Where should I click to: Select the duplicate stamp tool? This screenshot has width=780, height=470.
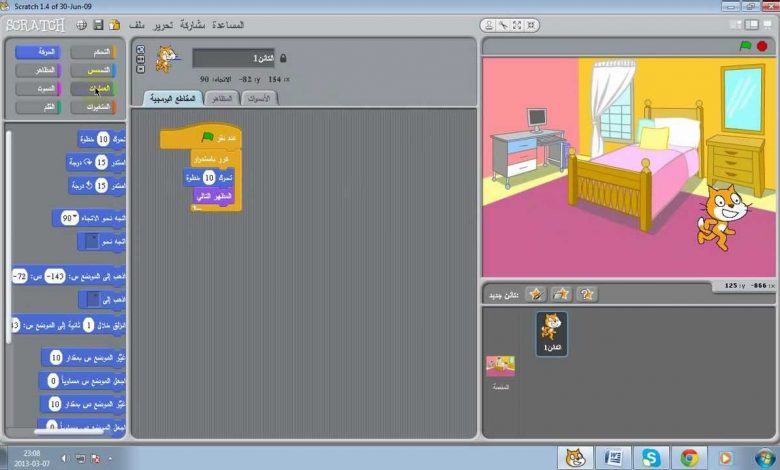489,25
